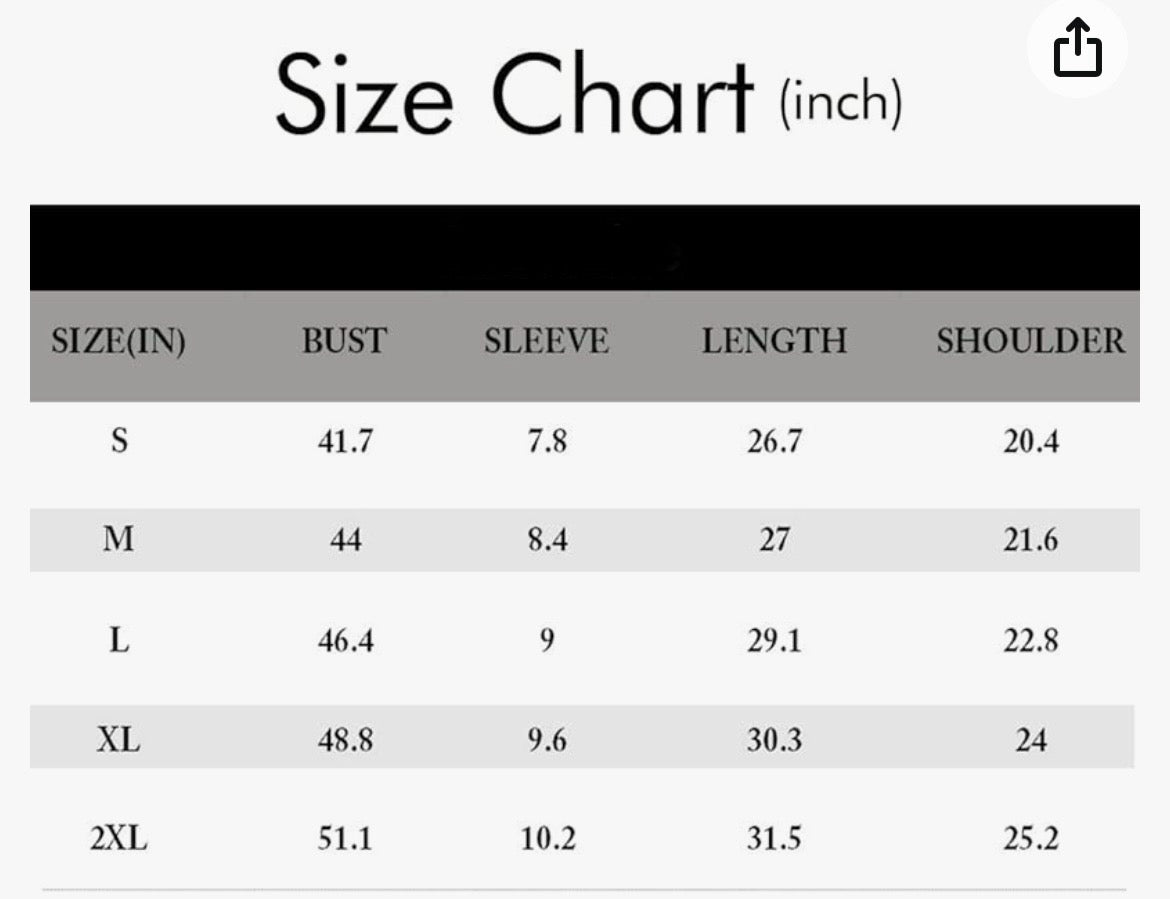Click the SIZE(IN) column header
The height and width of the screenshot is (899, 1170).
[x=118, y=342]
